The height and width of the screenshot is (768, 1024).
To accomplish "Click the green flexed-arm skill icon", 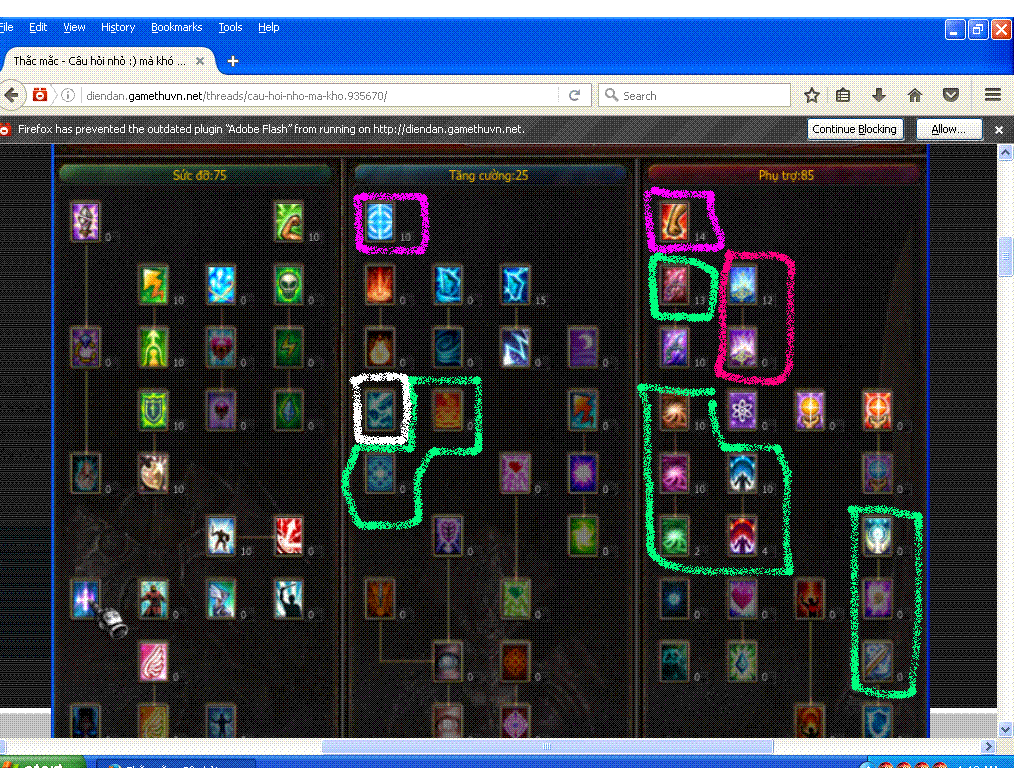I will point(289,222).
